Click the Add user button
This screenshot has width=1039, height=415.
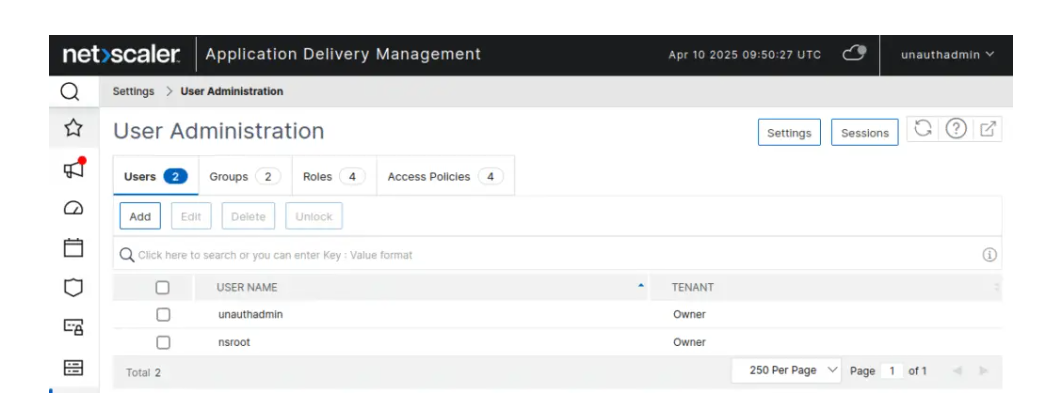coord(140,216)
